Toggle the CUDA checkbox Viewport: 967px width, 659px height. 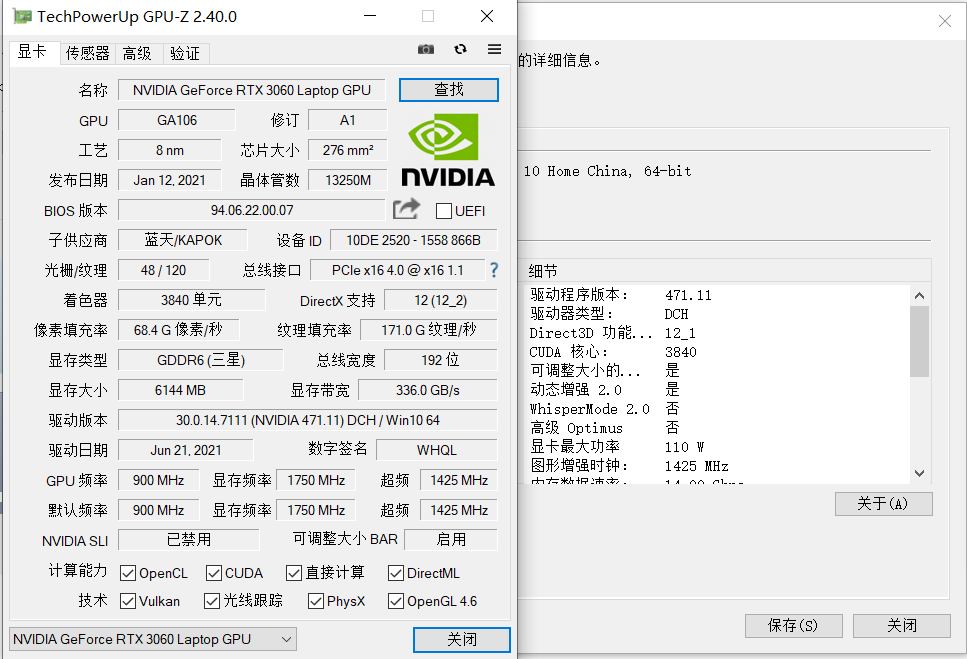213,573
